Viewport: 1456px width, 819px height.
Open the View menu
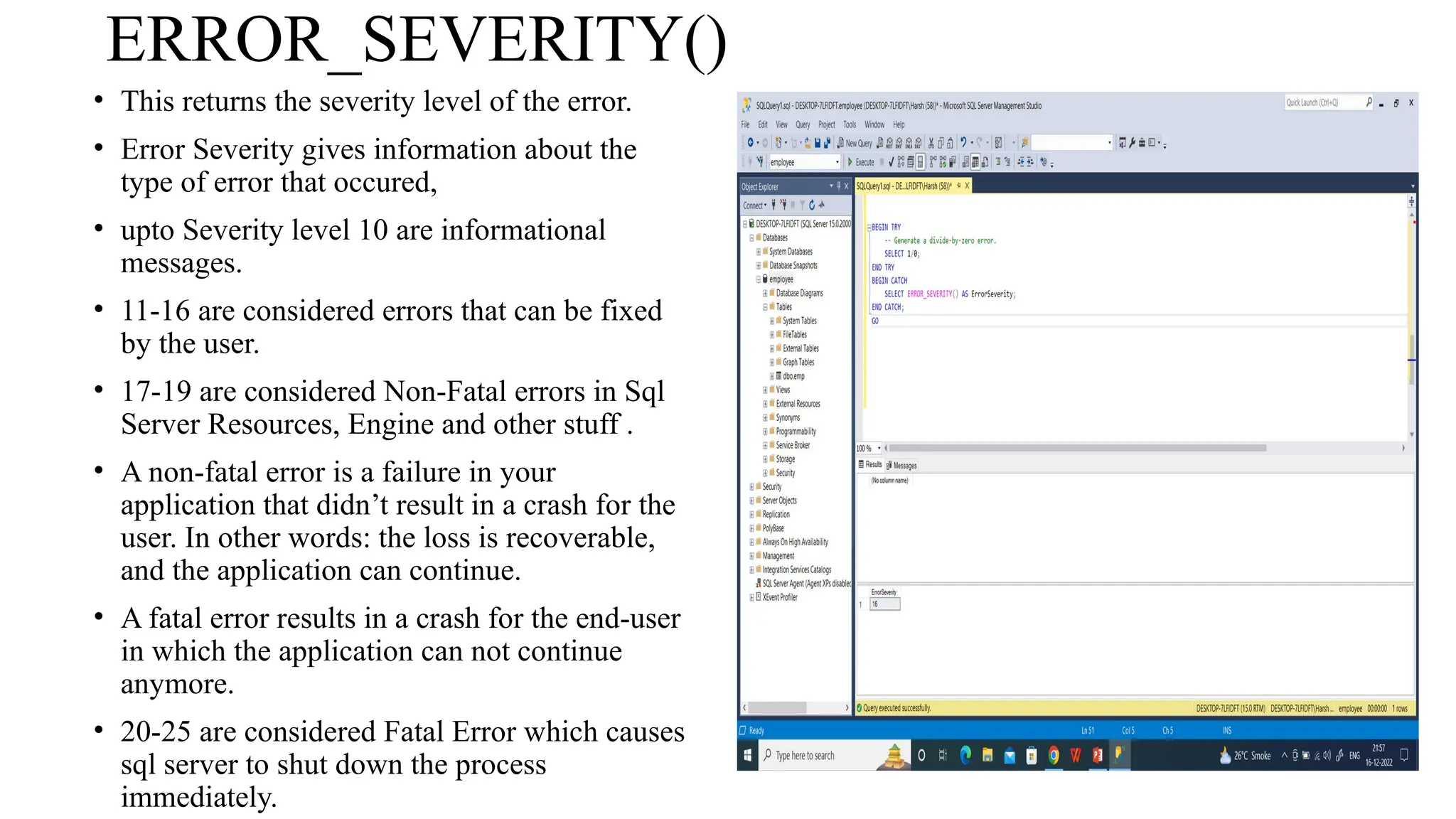(x=781, y=124)
